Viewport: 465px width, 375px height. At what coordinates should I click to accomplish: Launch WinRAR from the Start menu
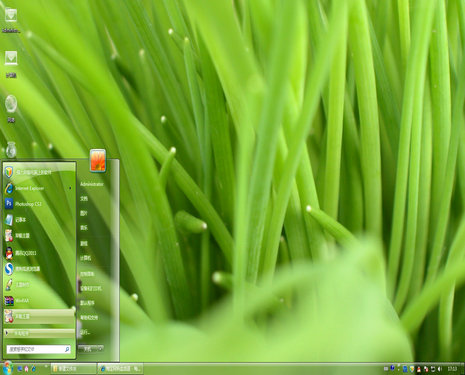pos(38,301)
